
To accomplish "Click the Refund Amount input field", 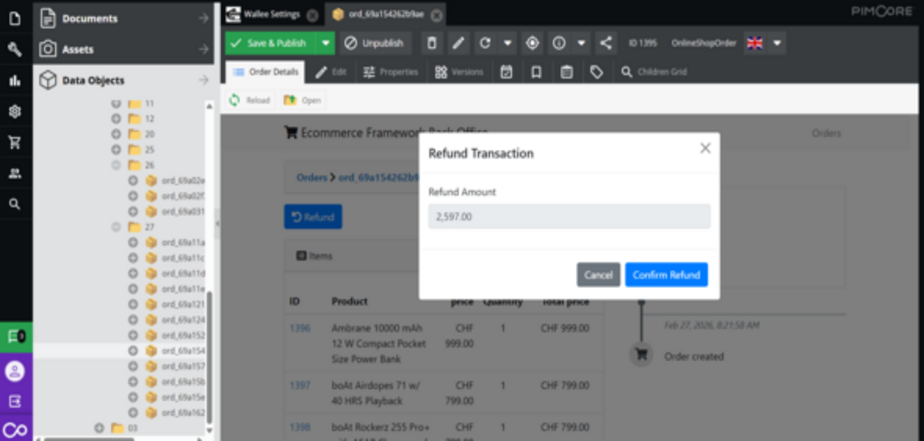I will point(569,216).
